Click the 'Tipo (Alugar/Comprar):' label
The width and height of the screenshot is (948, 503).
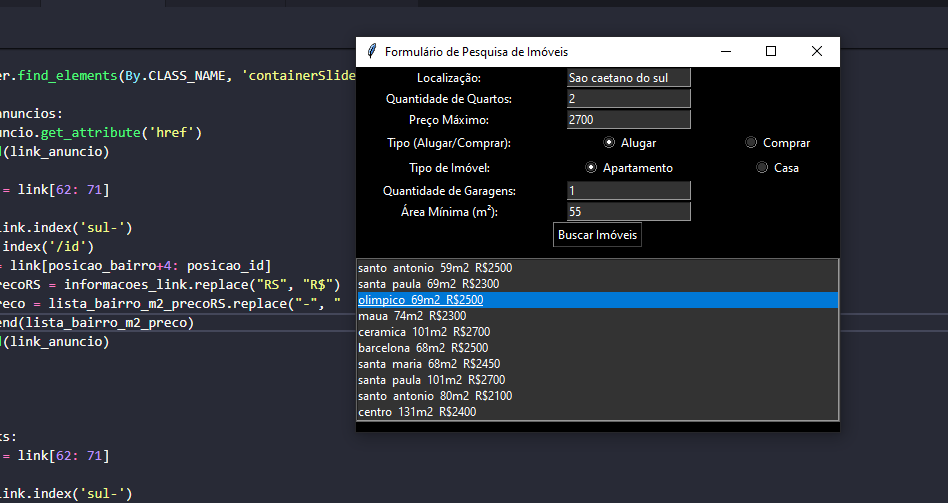coord(449,143)
